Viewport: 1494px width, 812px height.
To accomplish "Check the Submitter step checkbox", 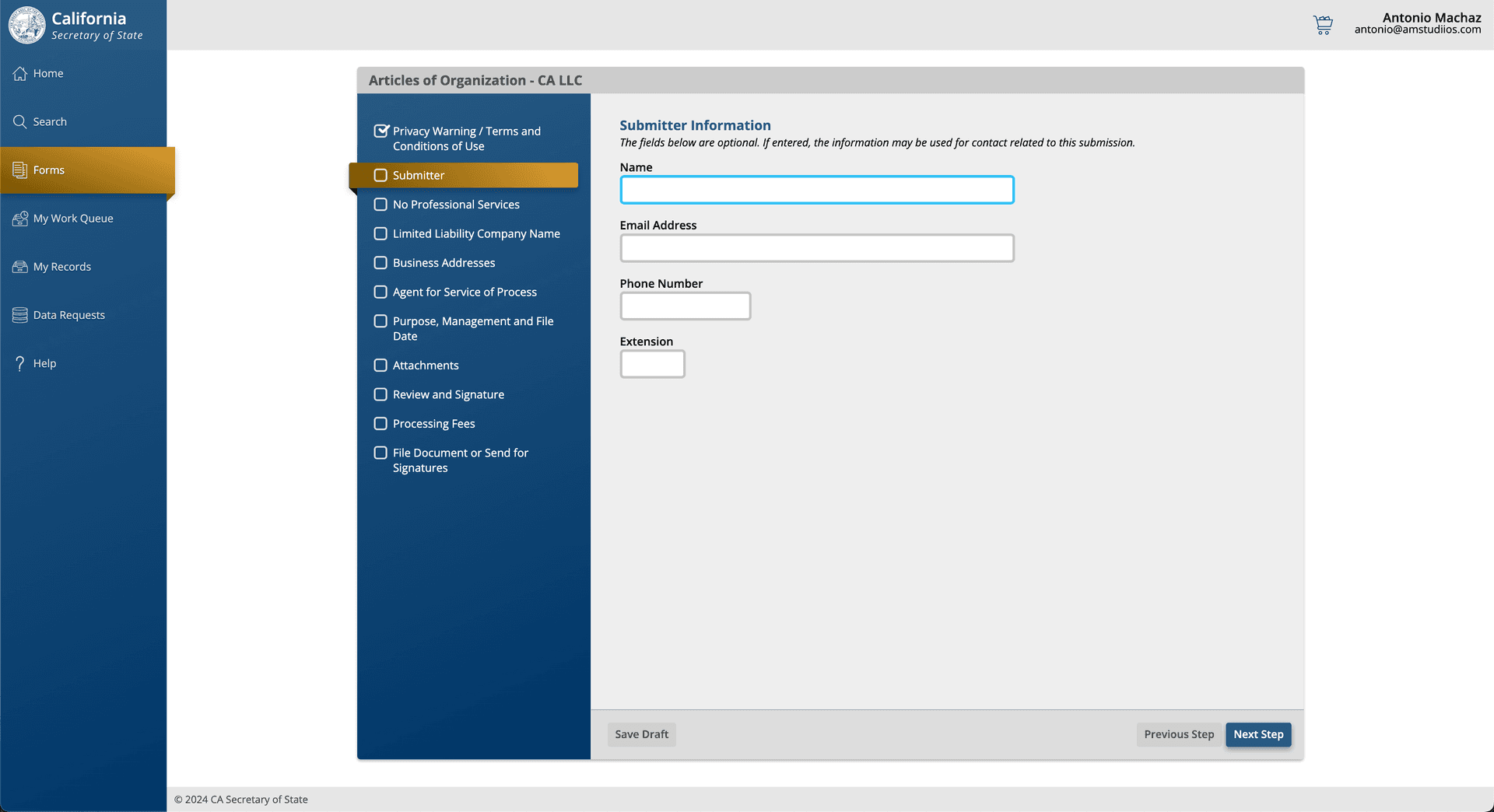I will [x=381, y=175].
